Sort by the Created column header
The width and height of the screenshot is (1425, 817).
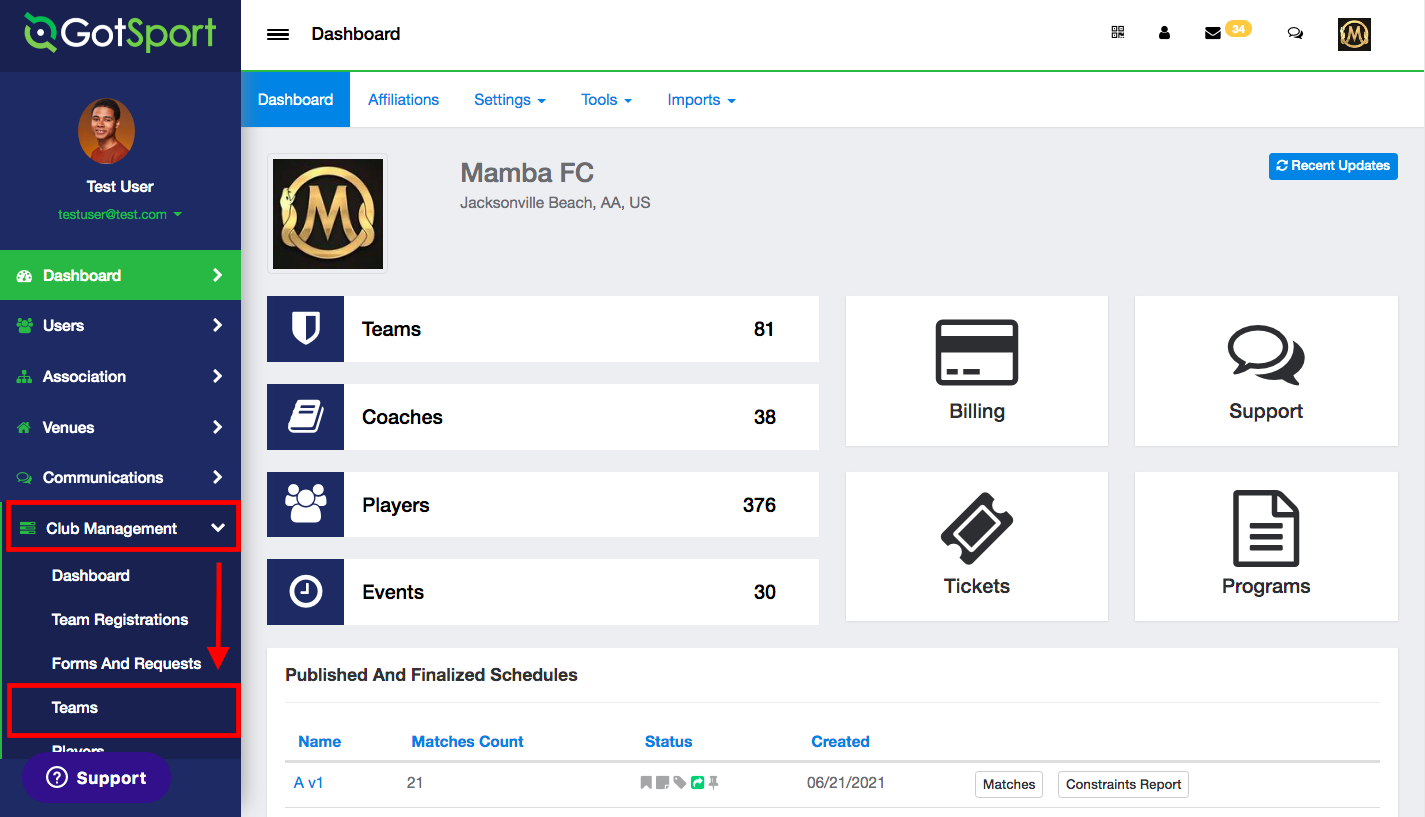tap(840, 742)
